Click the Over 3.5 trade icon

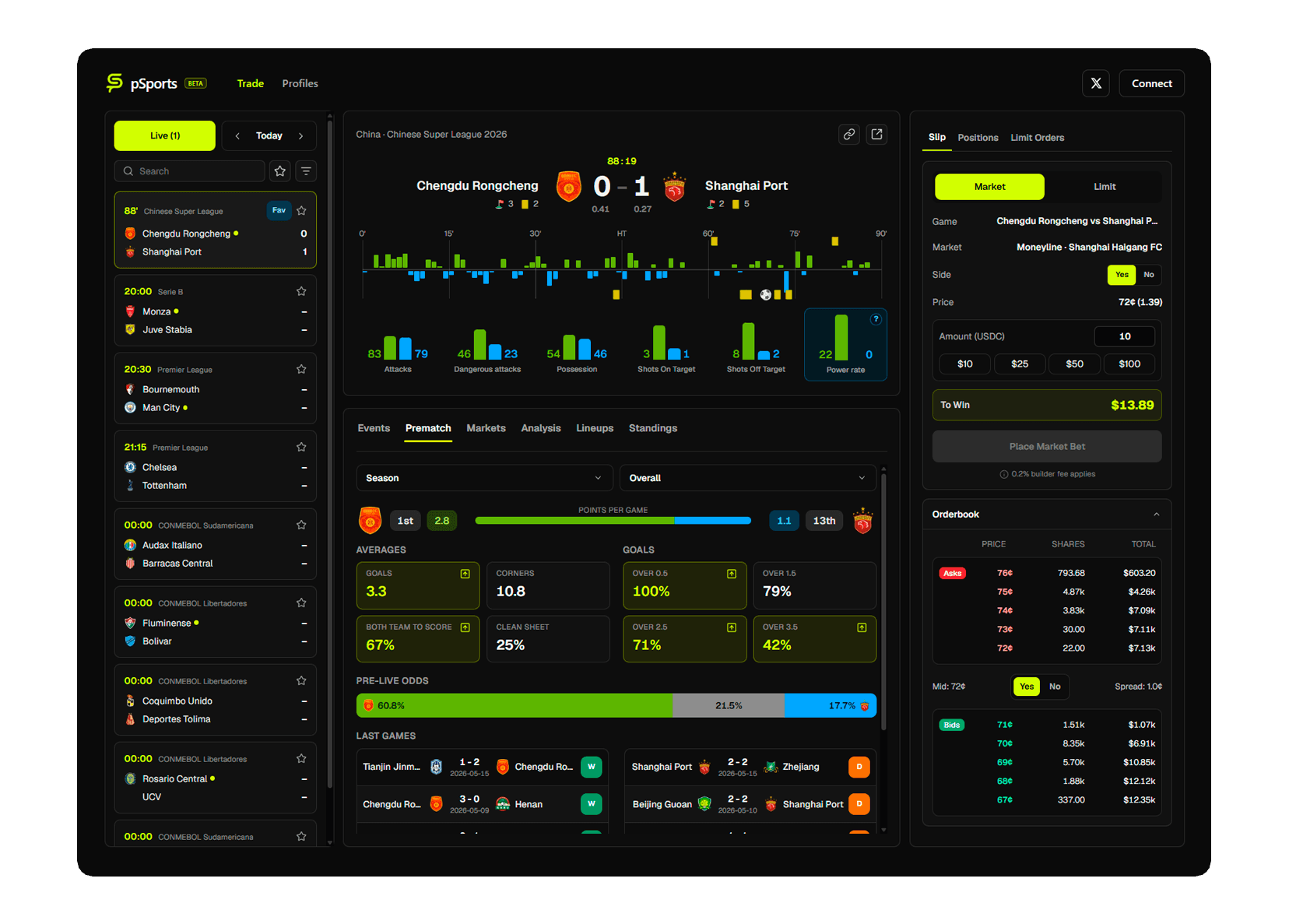tap(862, 627)
